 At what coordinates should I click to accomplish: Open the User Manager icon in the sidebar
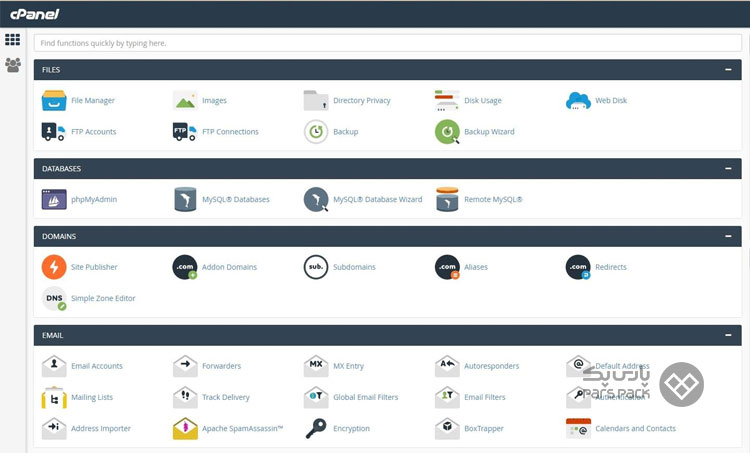(x=12, y=65)
